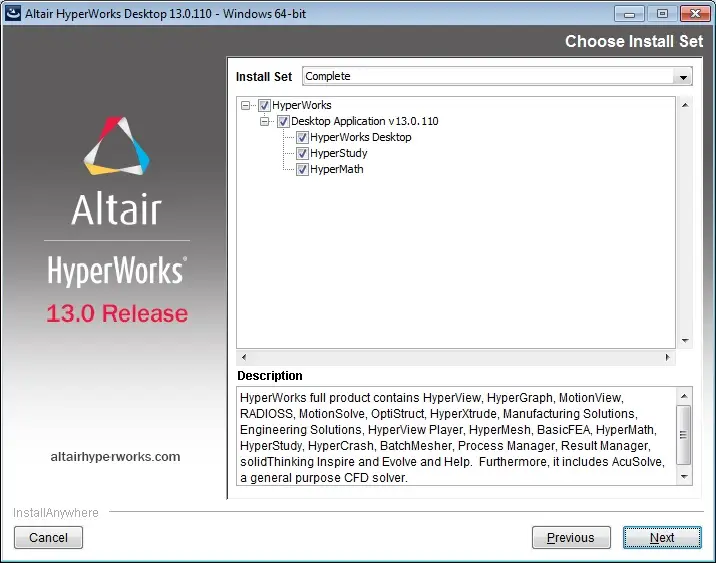Click tree horizontal scroll left arrow

(x=244, y=357)
